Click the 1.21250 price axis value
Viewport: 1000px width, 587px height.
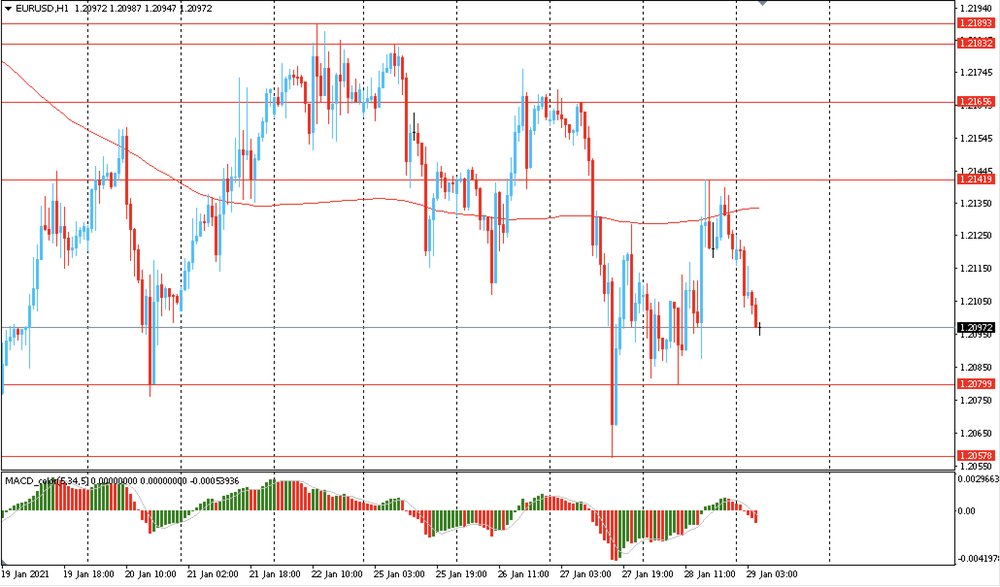coord(976,236)
